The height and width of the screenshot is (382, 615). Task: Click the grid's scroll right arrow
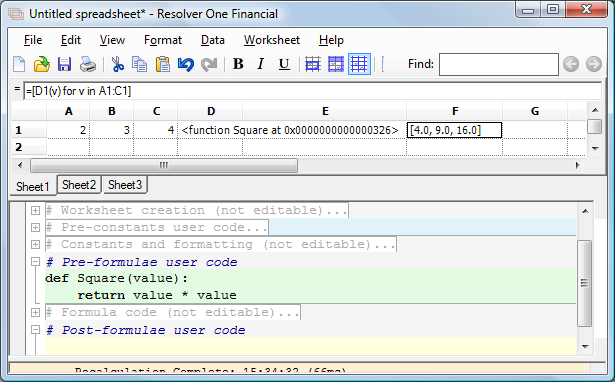pyautogui.click(x=578, y=166)
